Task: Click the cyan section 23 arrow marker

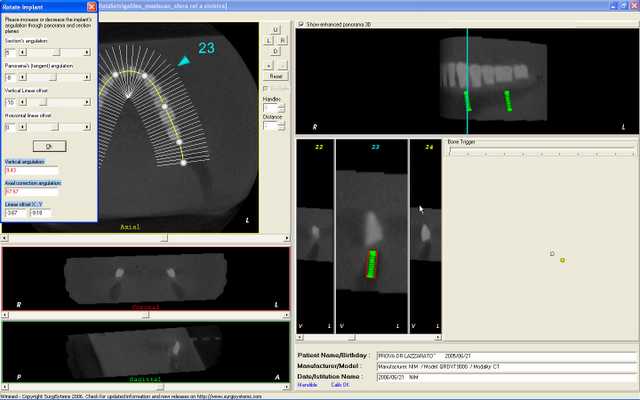Action: pos(184,61)
